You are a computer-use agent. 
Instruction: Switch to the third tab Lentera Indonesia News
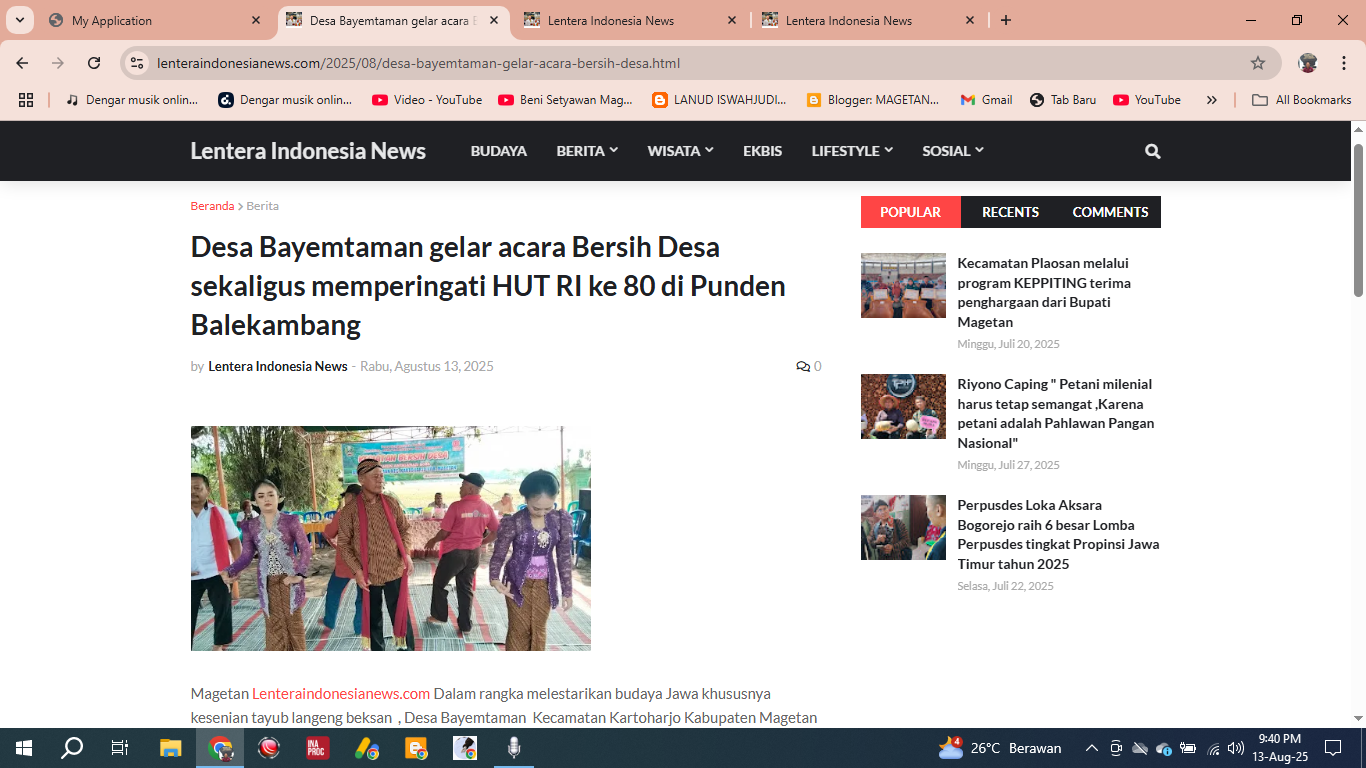click(632, 20)
